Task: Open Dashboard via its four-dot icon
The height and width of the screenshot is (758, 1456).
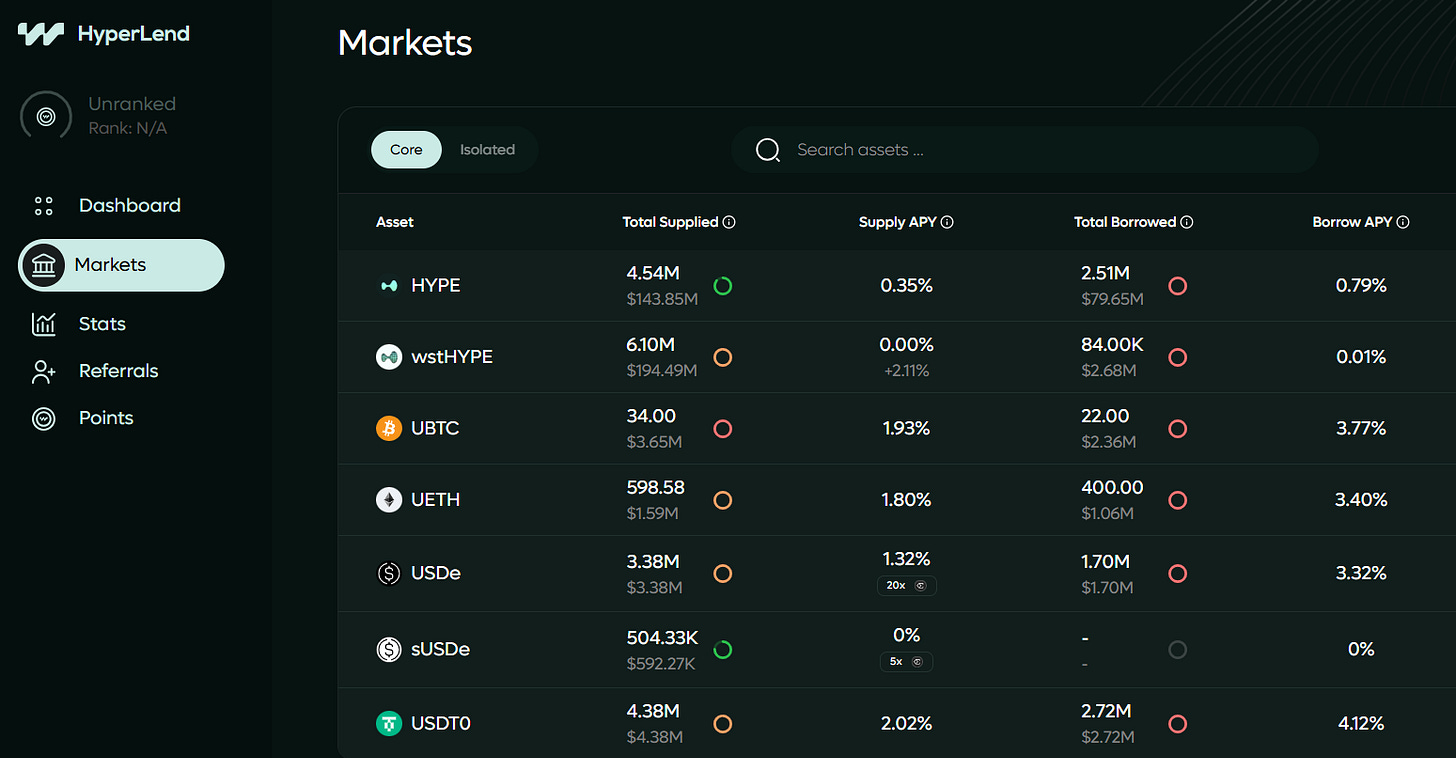Action: click(x=43, y=206)
